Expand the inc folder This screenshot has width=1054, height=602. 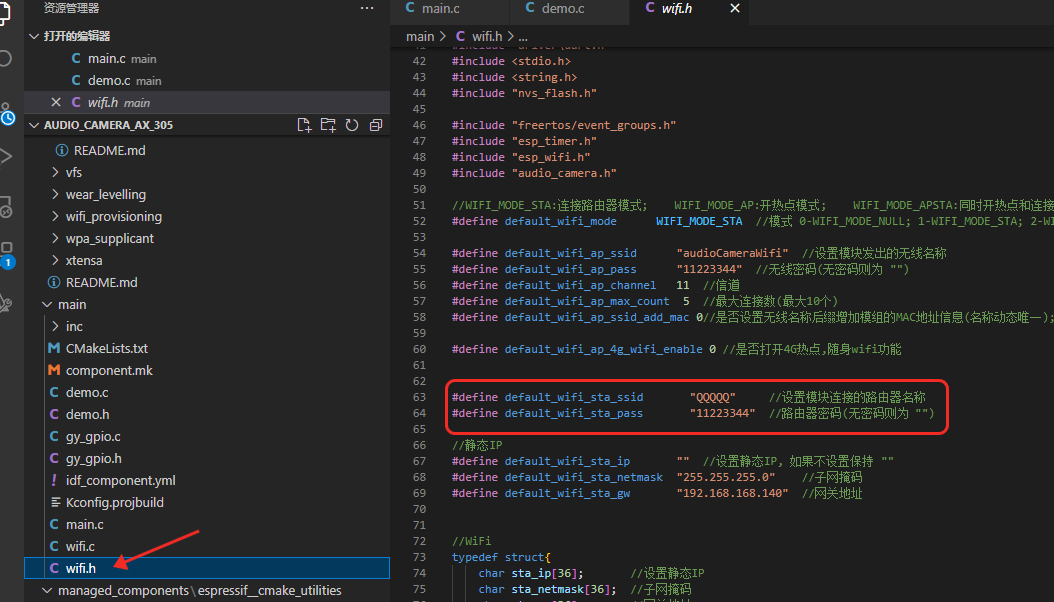click(x=55, y=327)
